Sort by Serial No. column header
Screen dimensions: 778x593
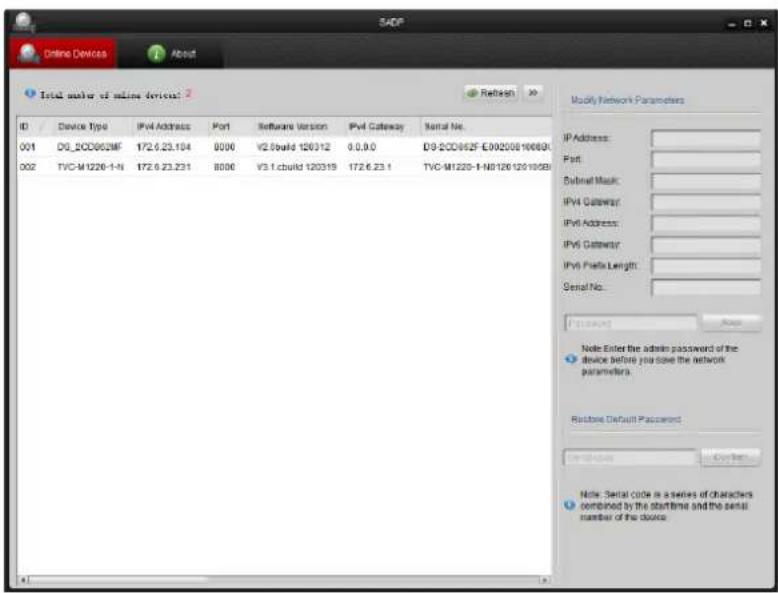(486, 127)
